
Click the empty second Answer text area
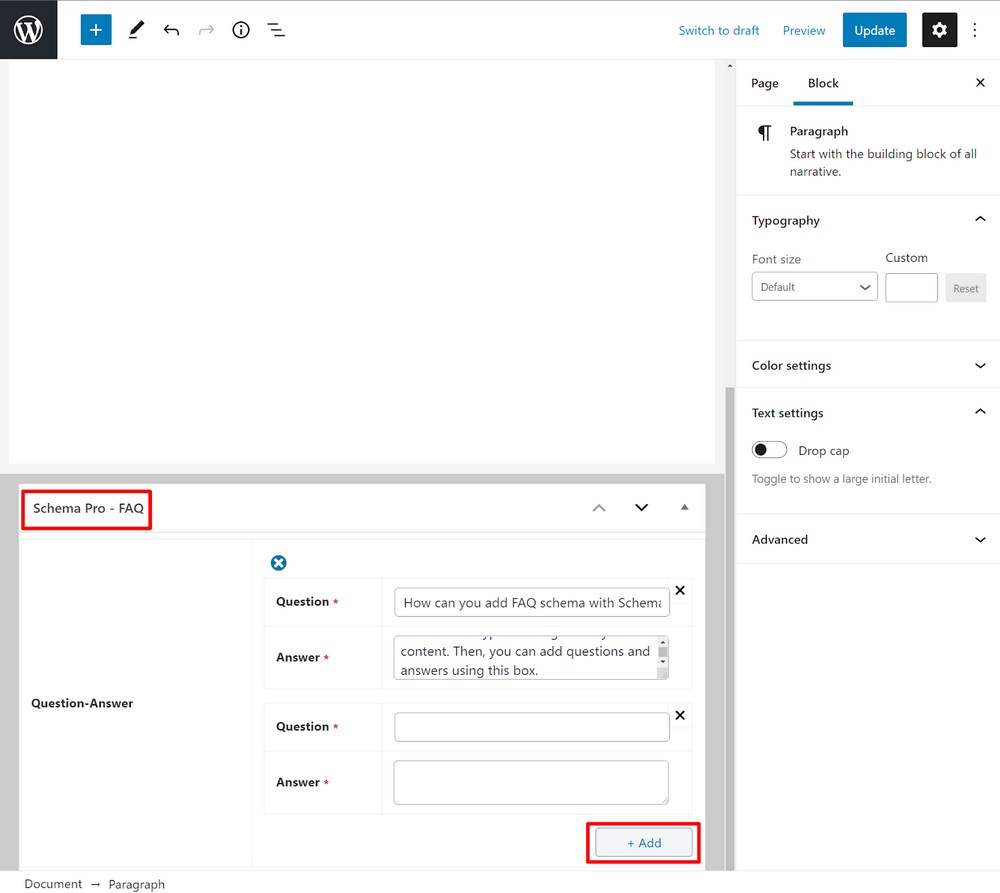point(531,783)
